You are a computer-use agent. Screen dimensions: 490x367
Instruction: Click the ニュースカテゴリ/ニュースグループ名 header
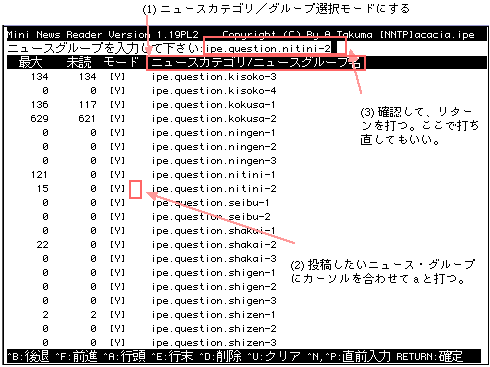click(256, 63)
